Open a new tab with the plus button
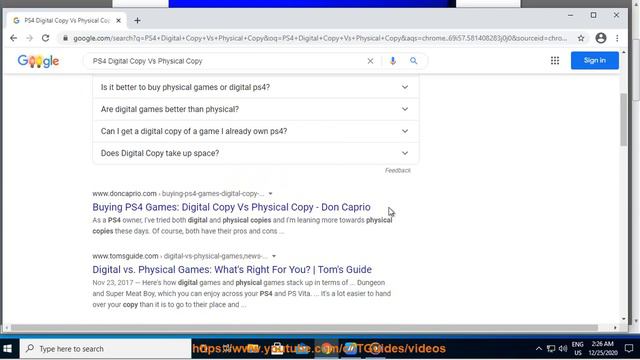 tap(137, 20)
